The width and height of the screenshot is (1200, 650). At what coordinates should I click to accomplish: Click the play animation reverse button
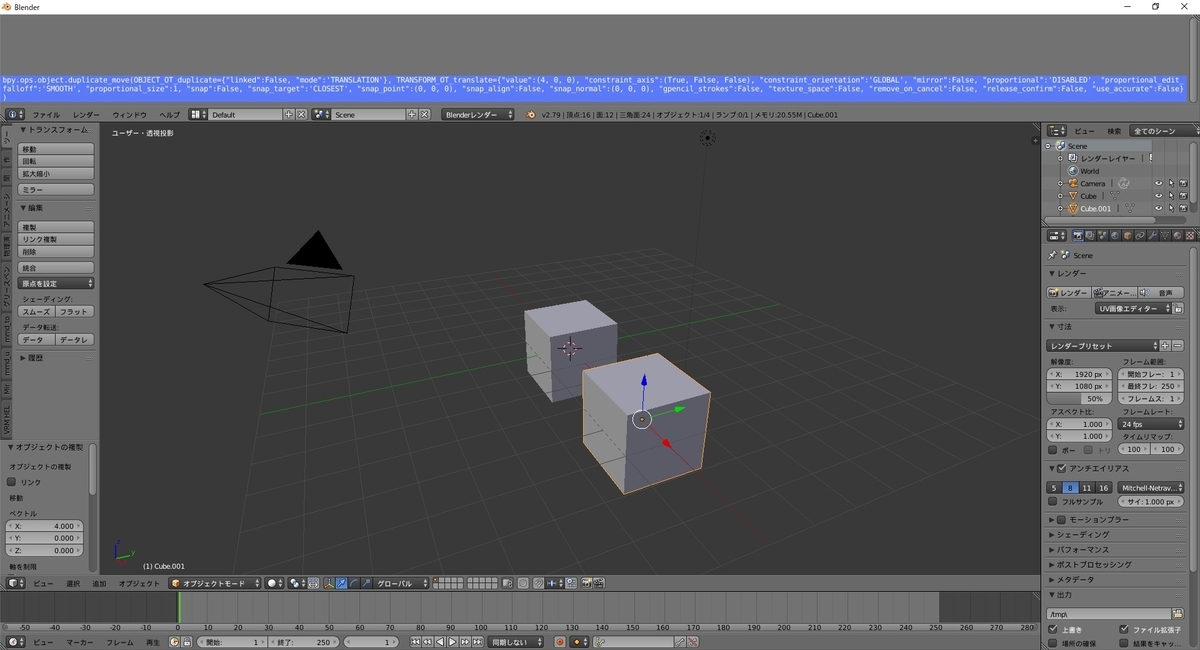pyautogui.click(x=440, y=642)
